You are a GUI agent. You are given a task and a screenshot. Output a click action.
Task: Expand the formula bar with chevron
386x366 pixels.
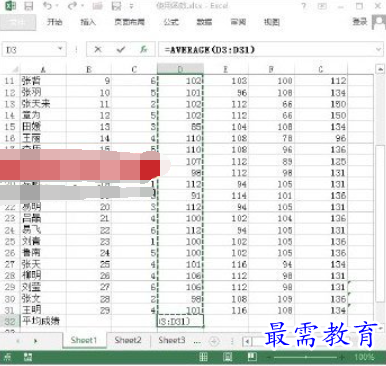pos(378,50)
